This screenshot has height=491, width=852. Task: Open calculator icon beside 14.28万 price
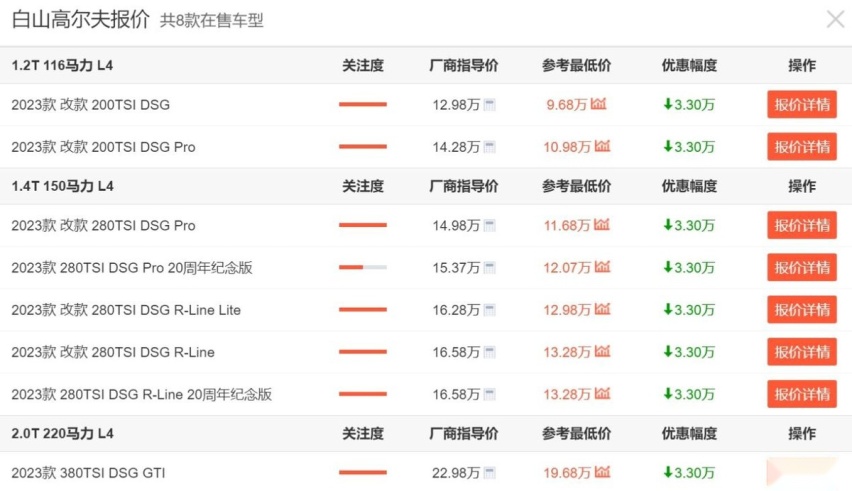(x=490, y=147)
